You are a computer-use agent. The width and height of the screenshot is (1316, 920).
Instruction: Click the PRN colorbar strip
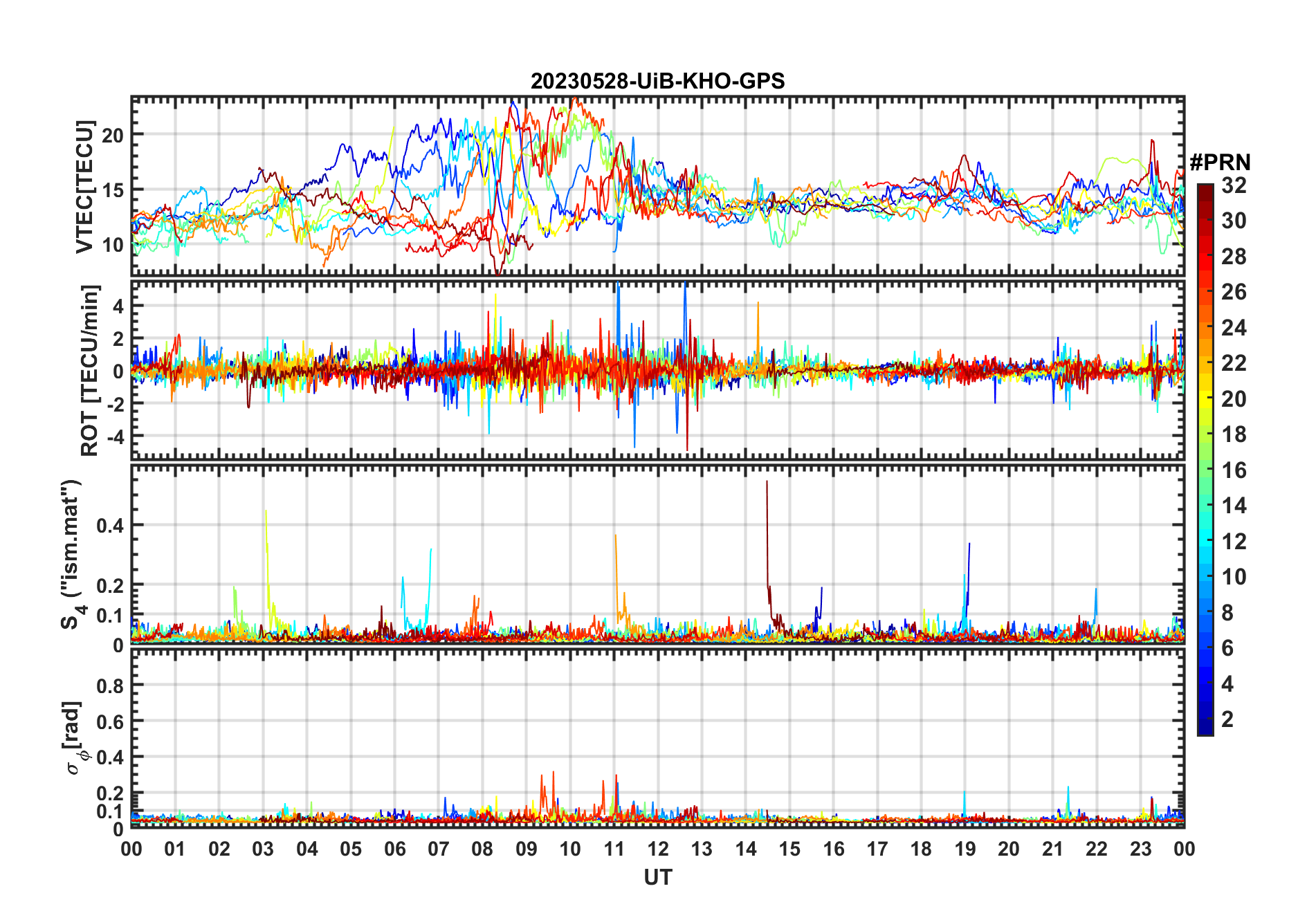pyautogui.click(x=1205, y=459)
